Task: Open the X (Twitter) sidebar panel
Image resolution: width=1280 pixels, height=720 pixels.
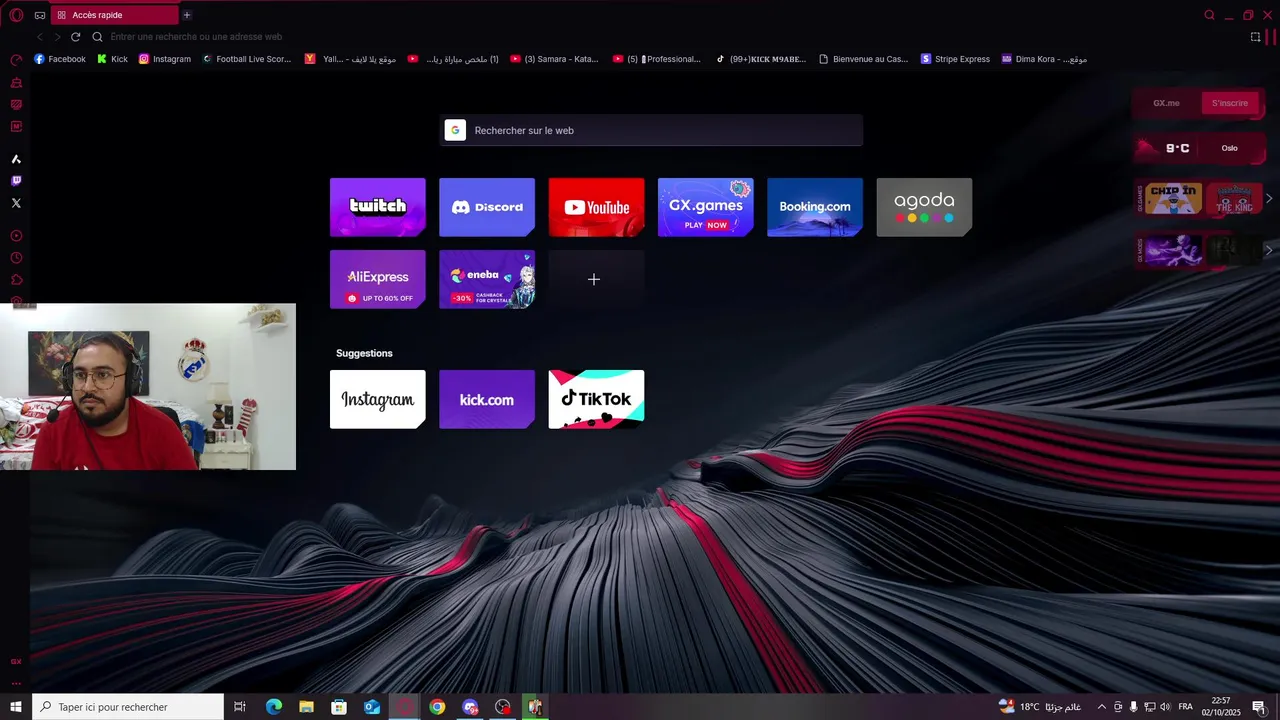Action: click(x=16, y=203)
